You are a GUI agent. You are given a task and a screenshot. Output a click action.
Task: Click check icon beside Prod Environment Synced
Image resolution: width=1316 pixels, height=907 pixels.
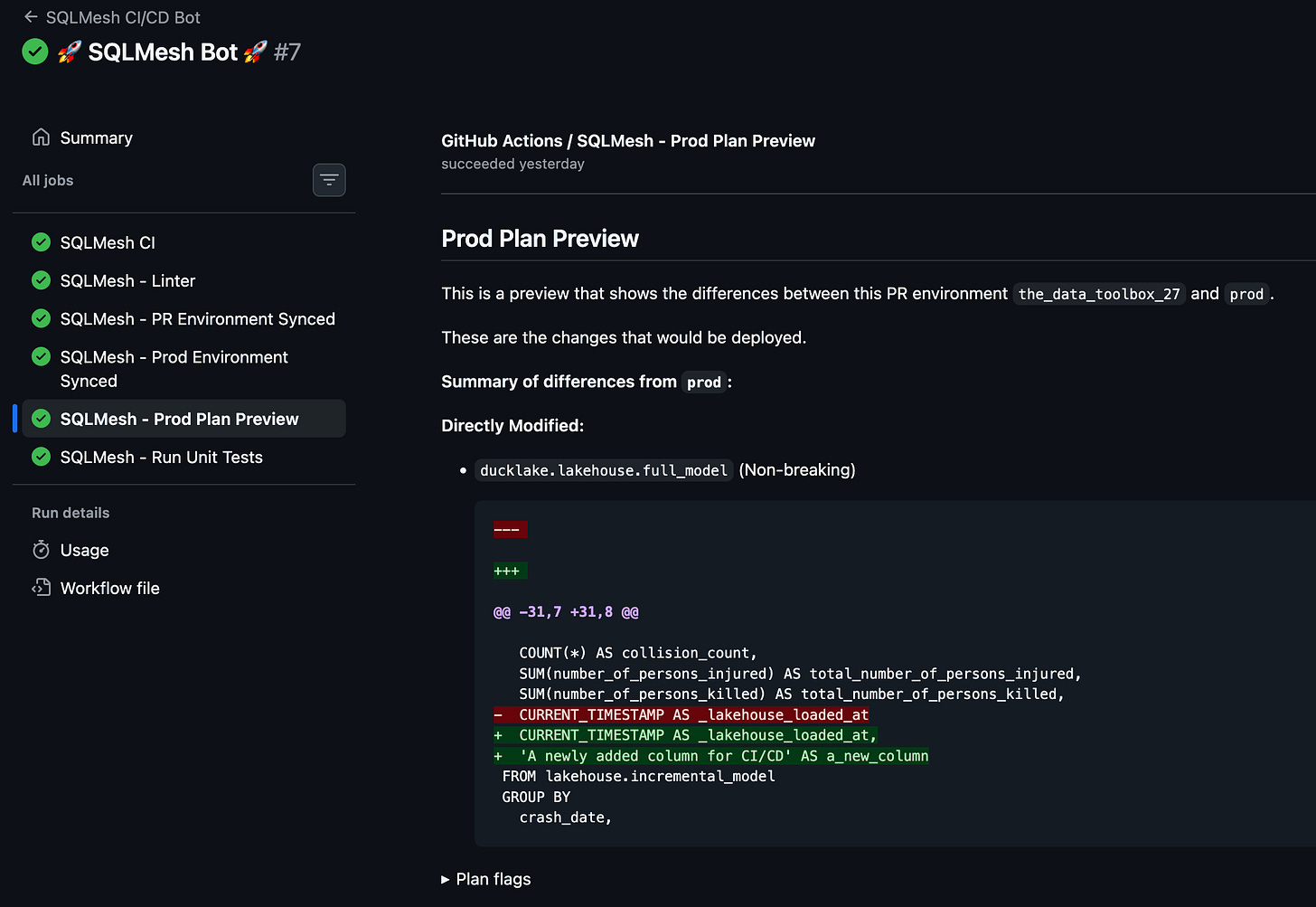point(41,356)
